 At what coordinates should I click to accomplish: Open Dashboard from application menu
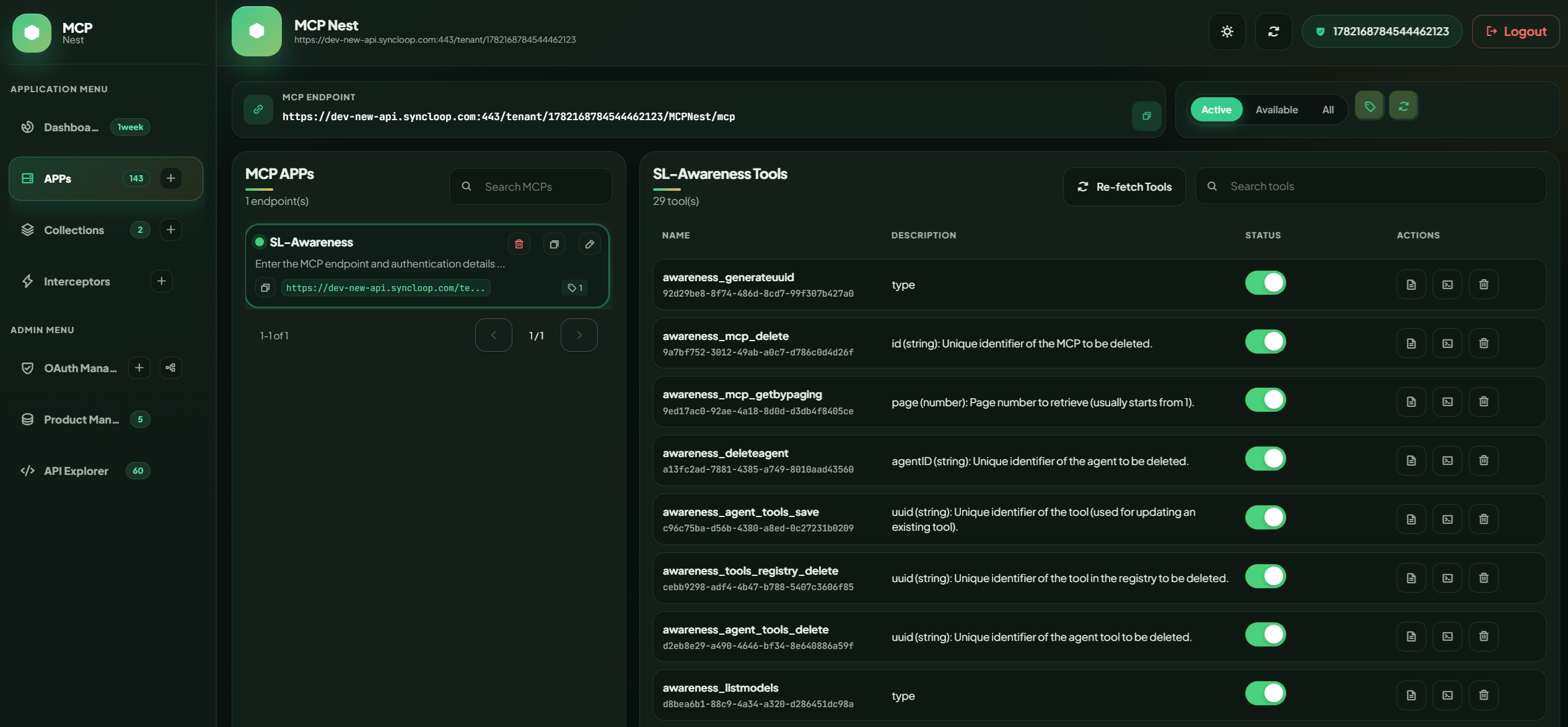(71, 127)
